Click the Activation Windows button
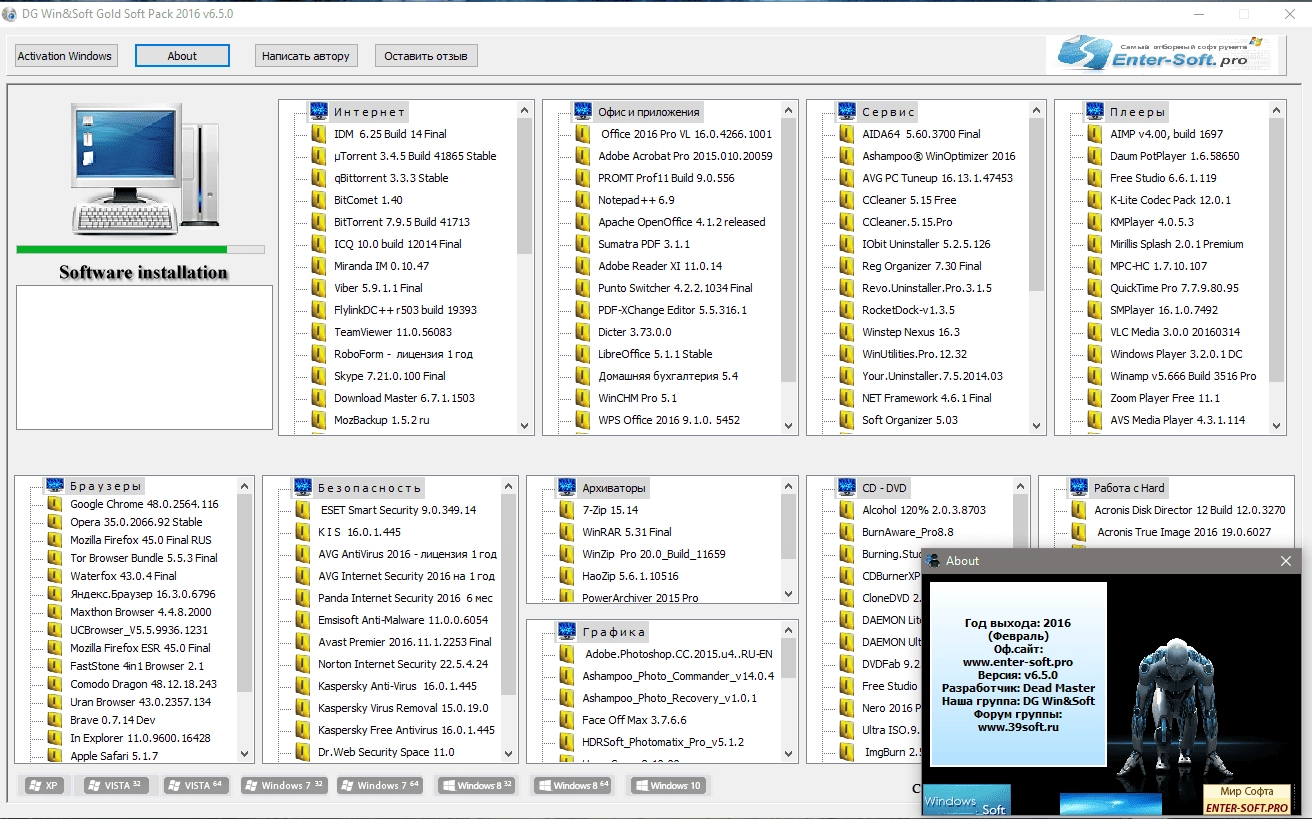 (x=65, y=56)
